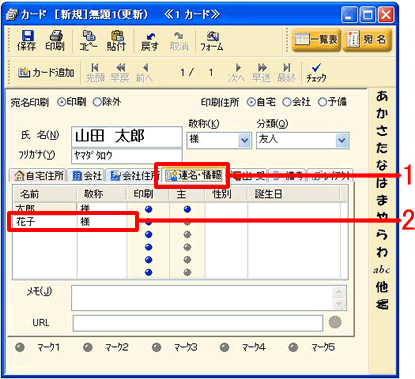Toggle マーク3 marker
Viewport: 415px width, 379px height.
156,348
